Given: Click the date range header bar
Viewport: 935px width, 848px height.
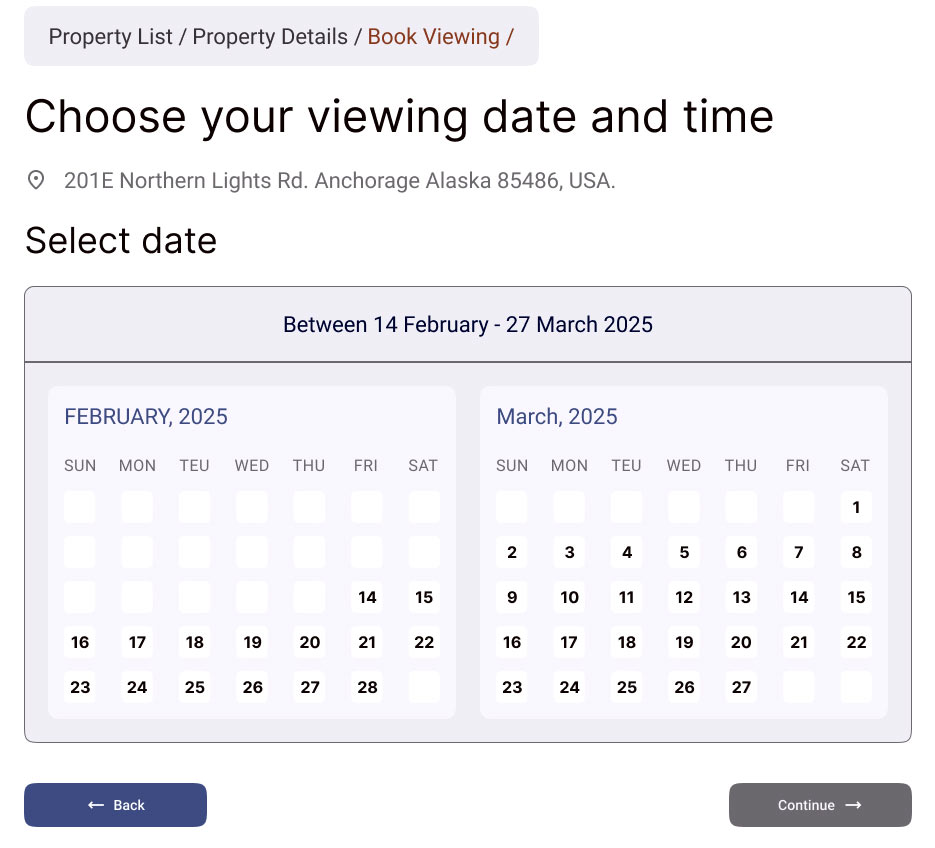Looking at the screenshot, I should pyautogui.click(x=467, y=324).
